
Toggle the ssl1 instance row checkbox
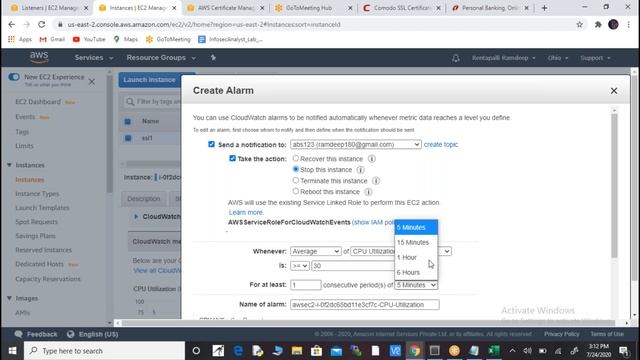click(128, 138)
